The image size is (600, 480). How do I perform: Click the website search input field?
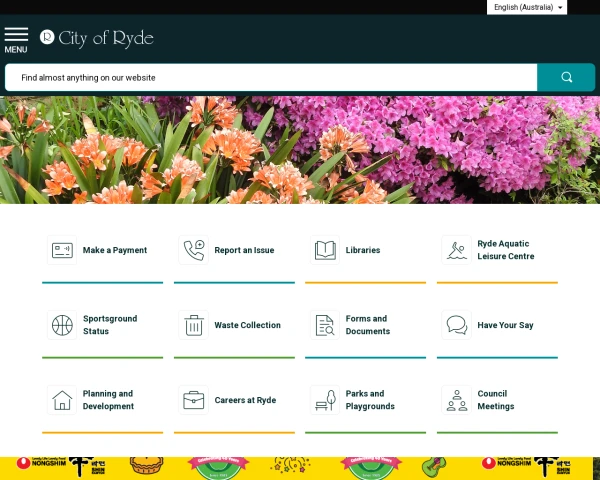(x=270, y=77)
